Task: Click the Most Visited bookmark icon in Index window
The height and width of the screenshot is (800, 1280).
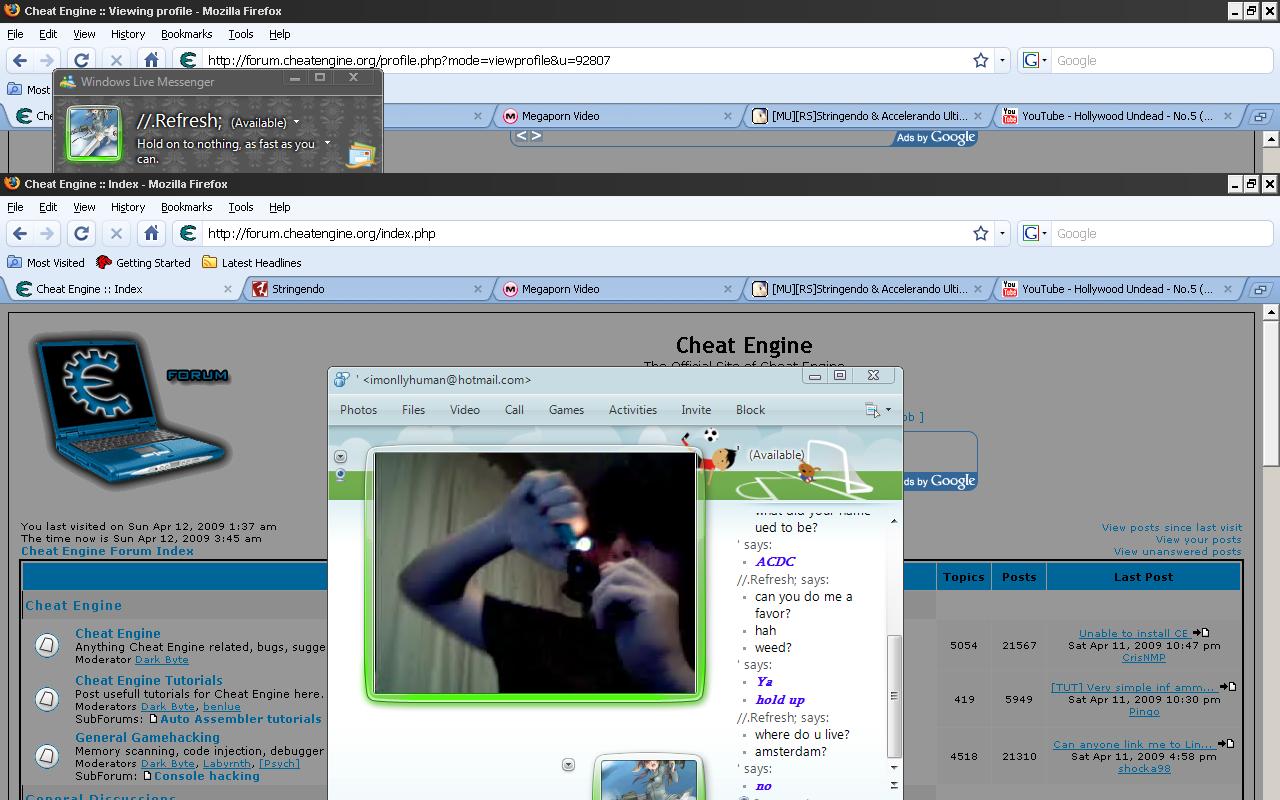Action: tap(15, 263)
